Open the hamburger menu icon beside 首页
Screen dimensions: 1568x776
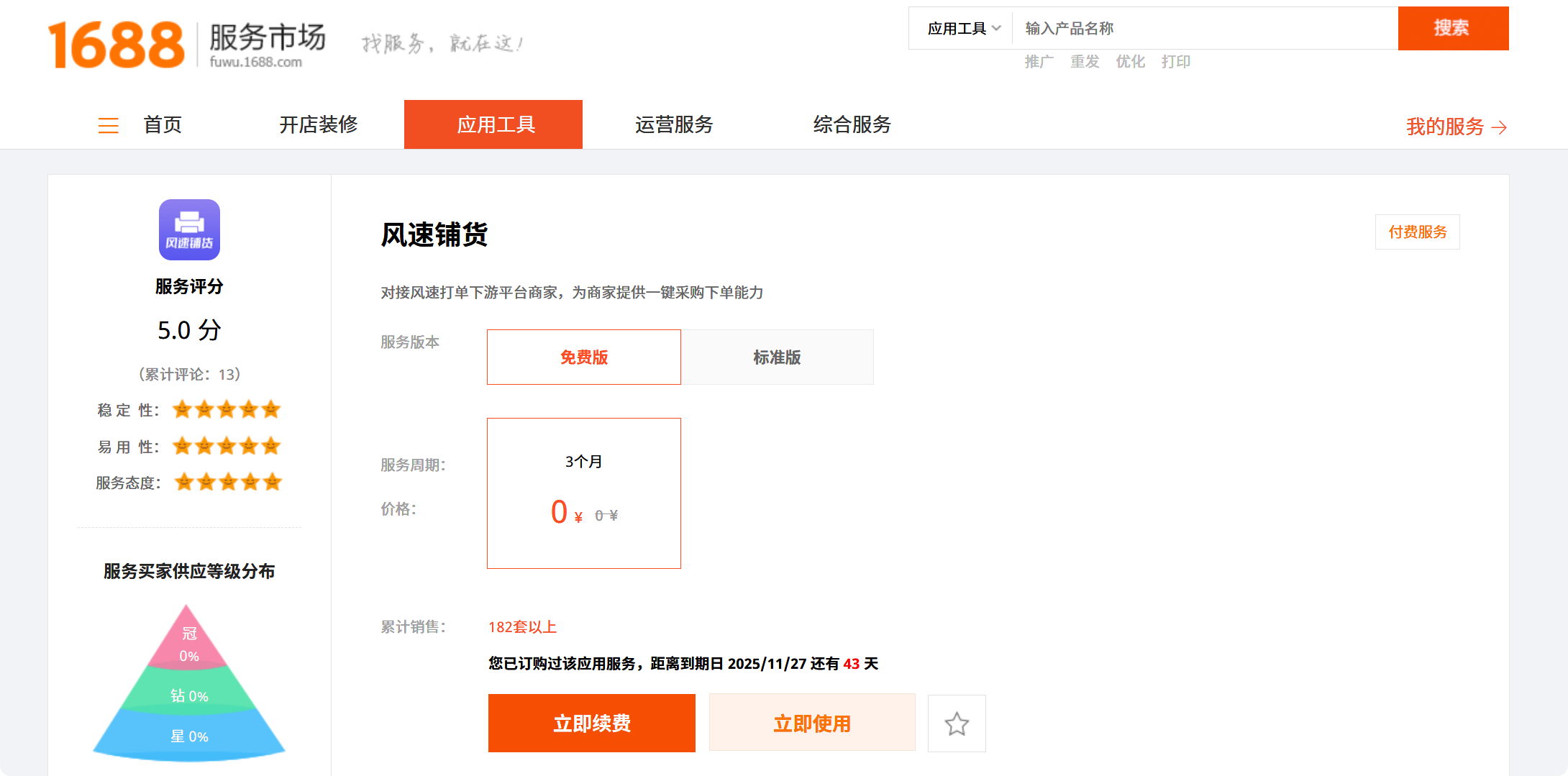pos(108,126)
